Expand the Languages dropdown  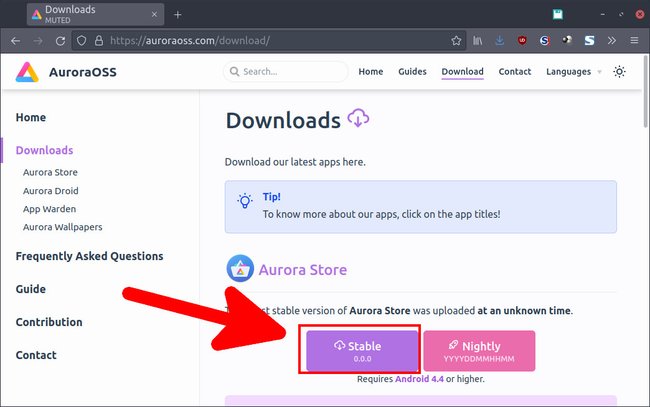click(x=574, y=72)
